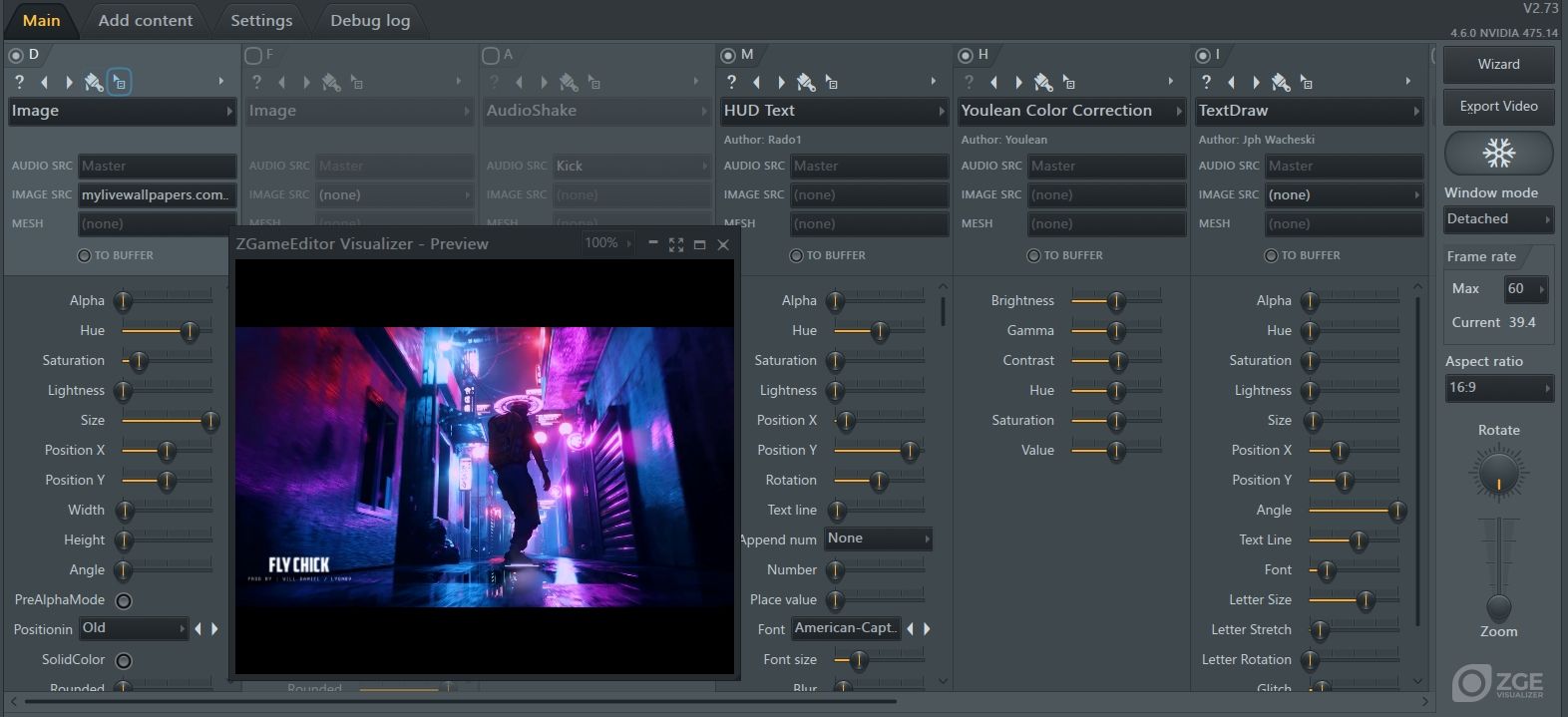Toggle layer D enable button
Viewport: 1568px width, 717px height.
tap(16, 55)
